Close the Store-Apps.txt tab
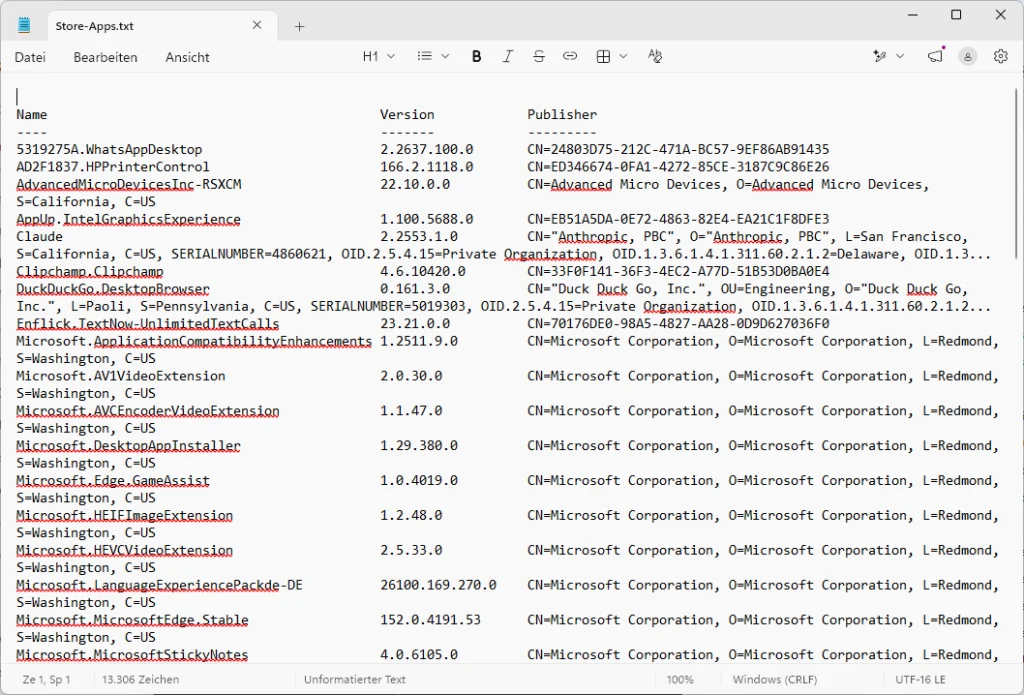Viewport: 1024px width, 695px height. tap(257, 25)
